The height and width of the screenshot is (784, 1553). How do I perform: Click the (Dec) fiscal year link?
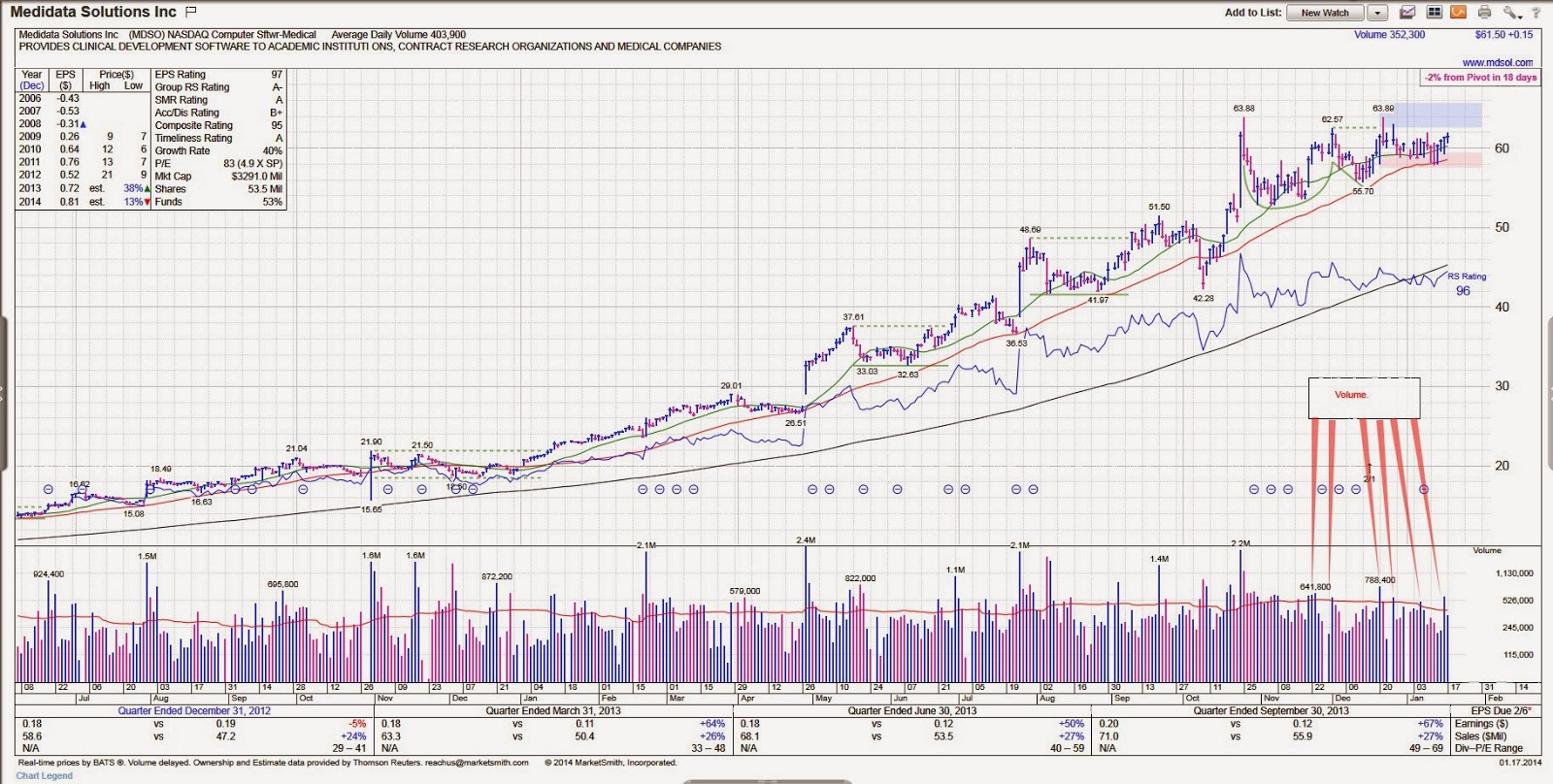(x=31, y=85)
